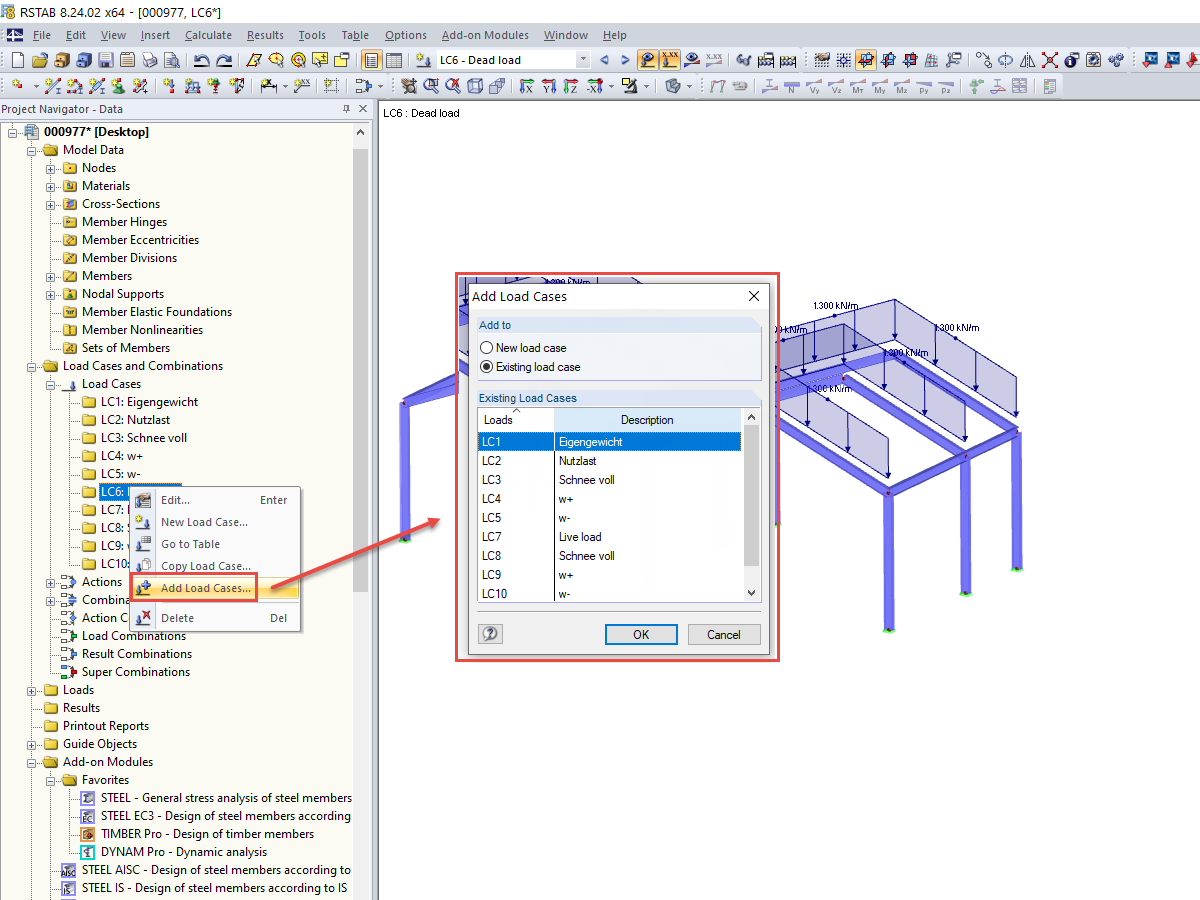The image size is (1200, 900).
Task: Toggle show load values toolbar button
Action: point(670,60)
